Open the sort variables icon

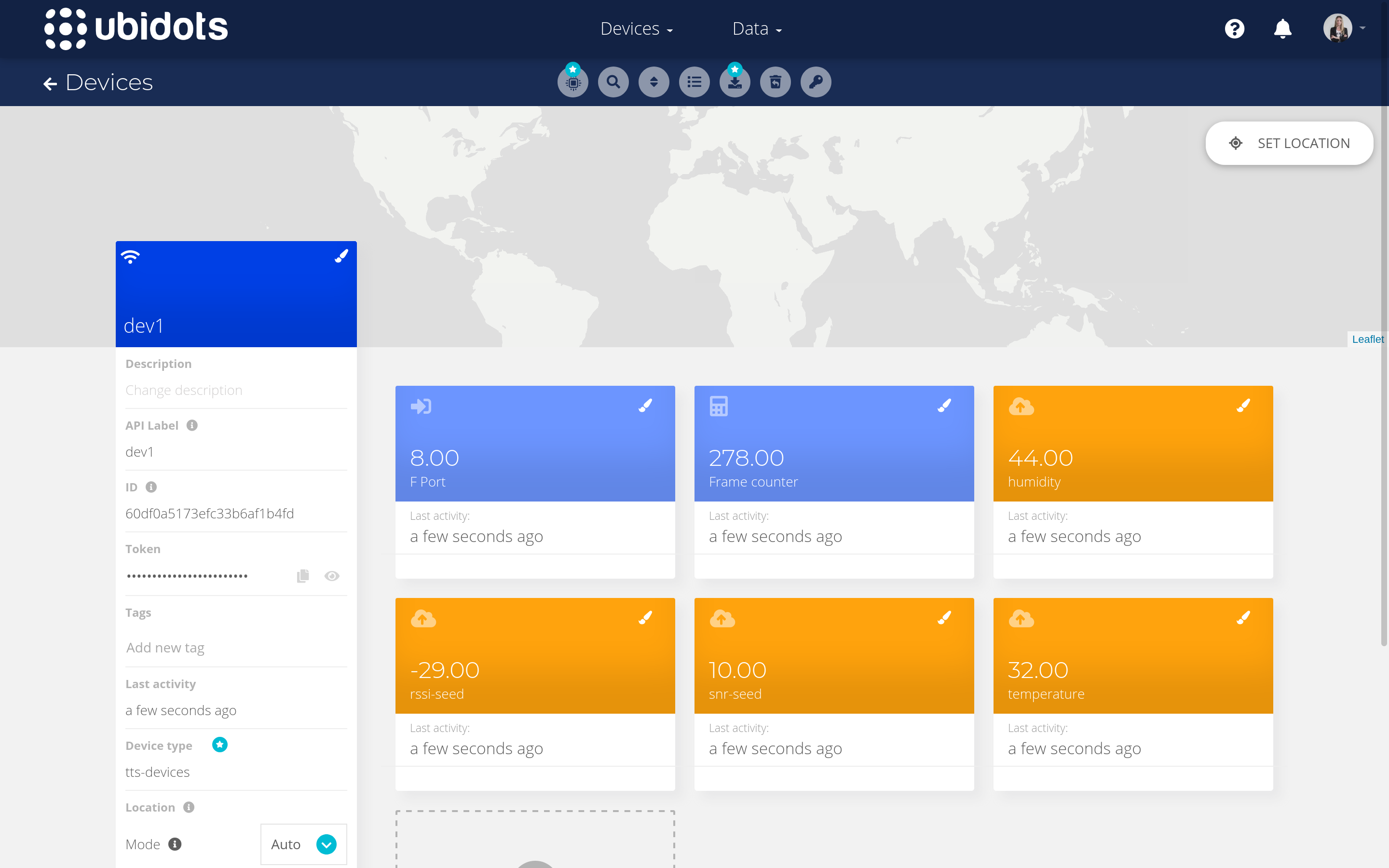coord(654,82)
